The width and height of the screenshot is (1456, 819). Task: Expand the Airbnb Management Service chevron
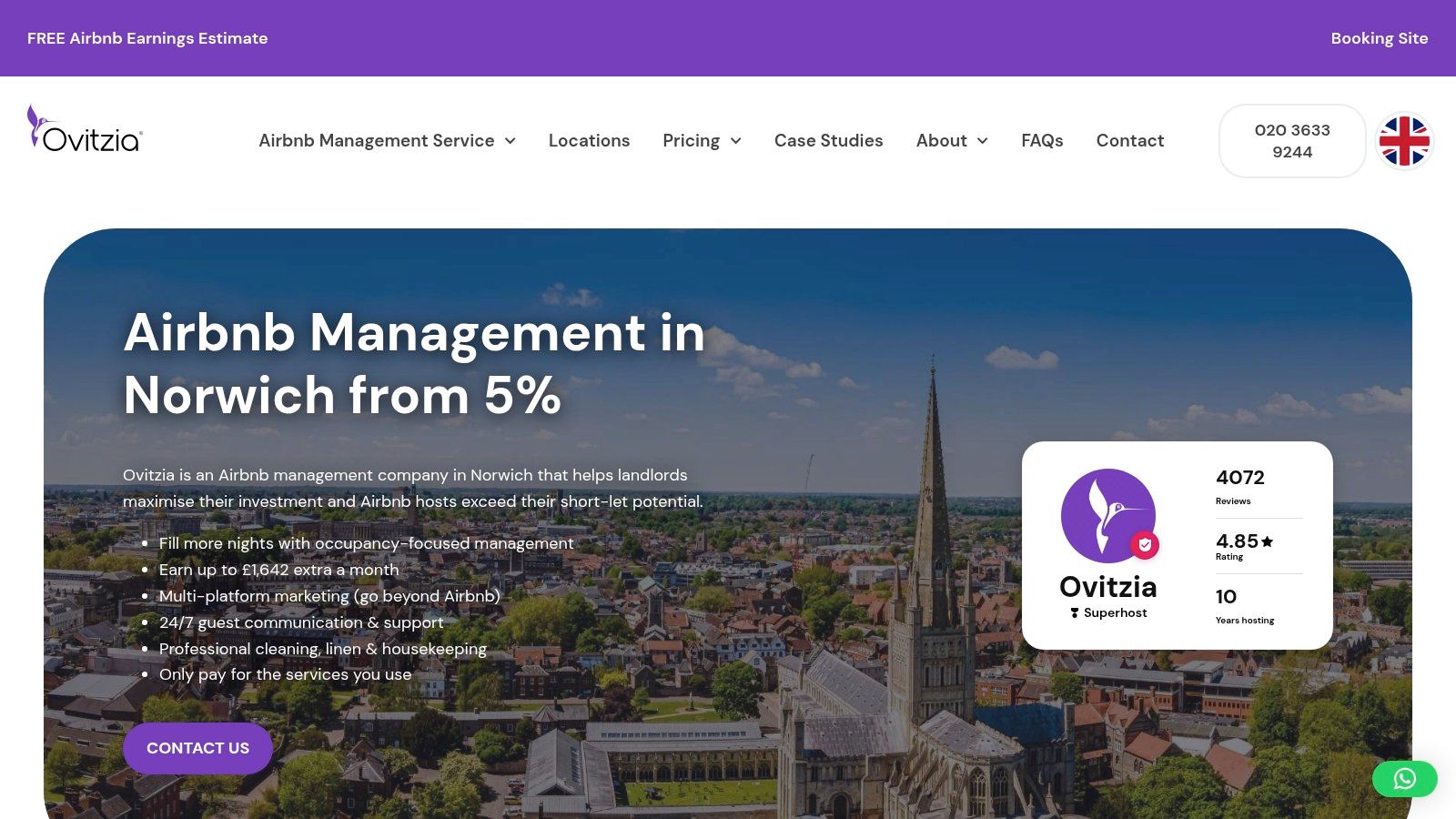[x=511, y=141]
